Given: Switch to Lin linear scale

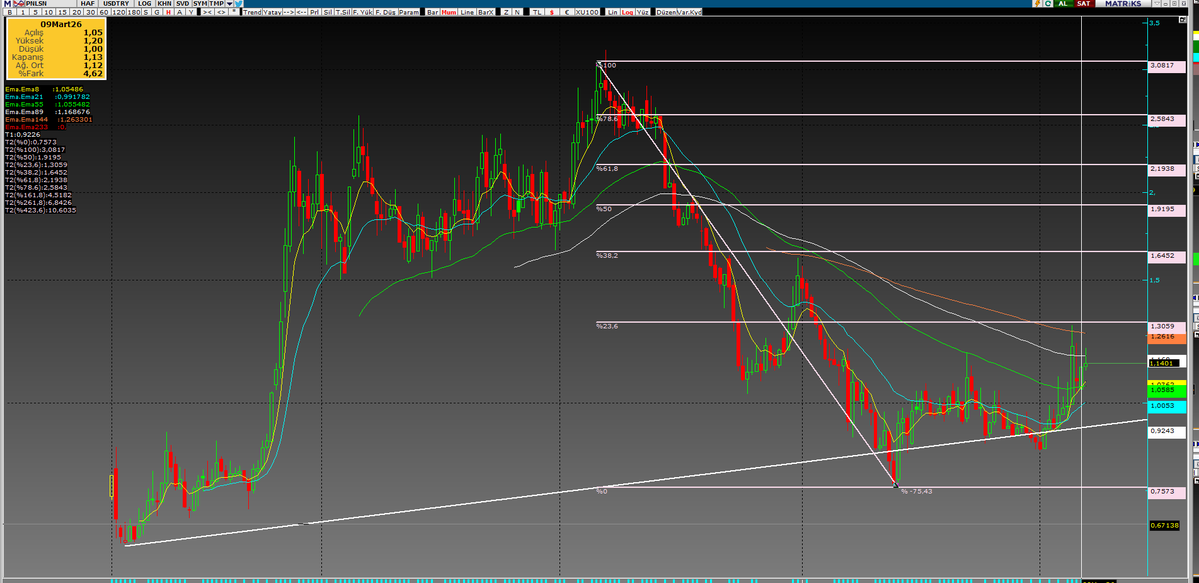Looking at the screenshot, I should [612, 12].
